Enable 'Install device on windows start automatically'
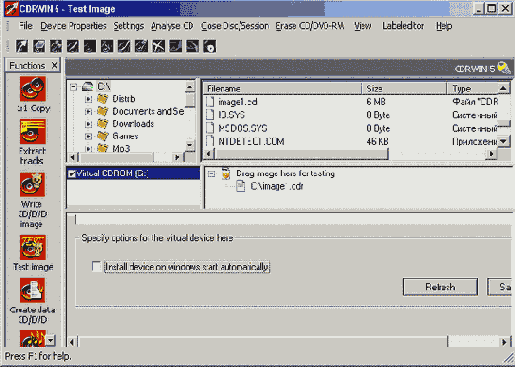This screenshot has width=515, height=367. coord(96,266)
